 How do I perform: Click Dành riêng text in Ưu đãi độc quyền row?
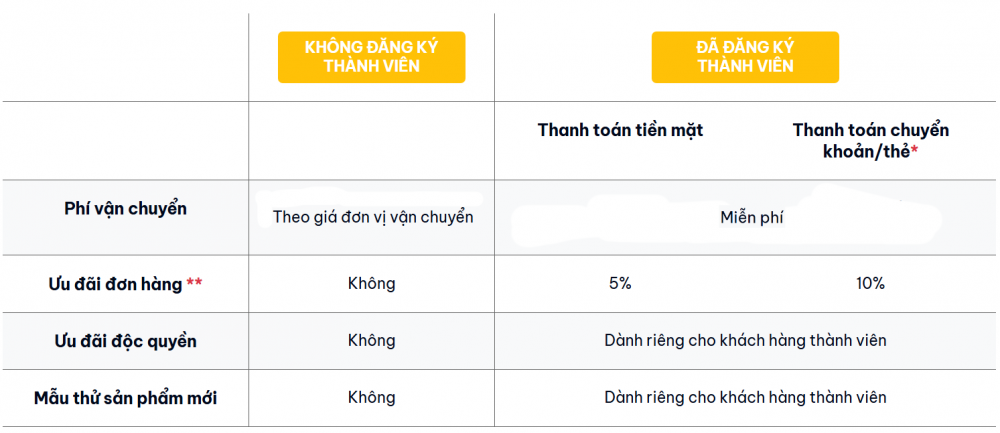(746, 341)
